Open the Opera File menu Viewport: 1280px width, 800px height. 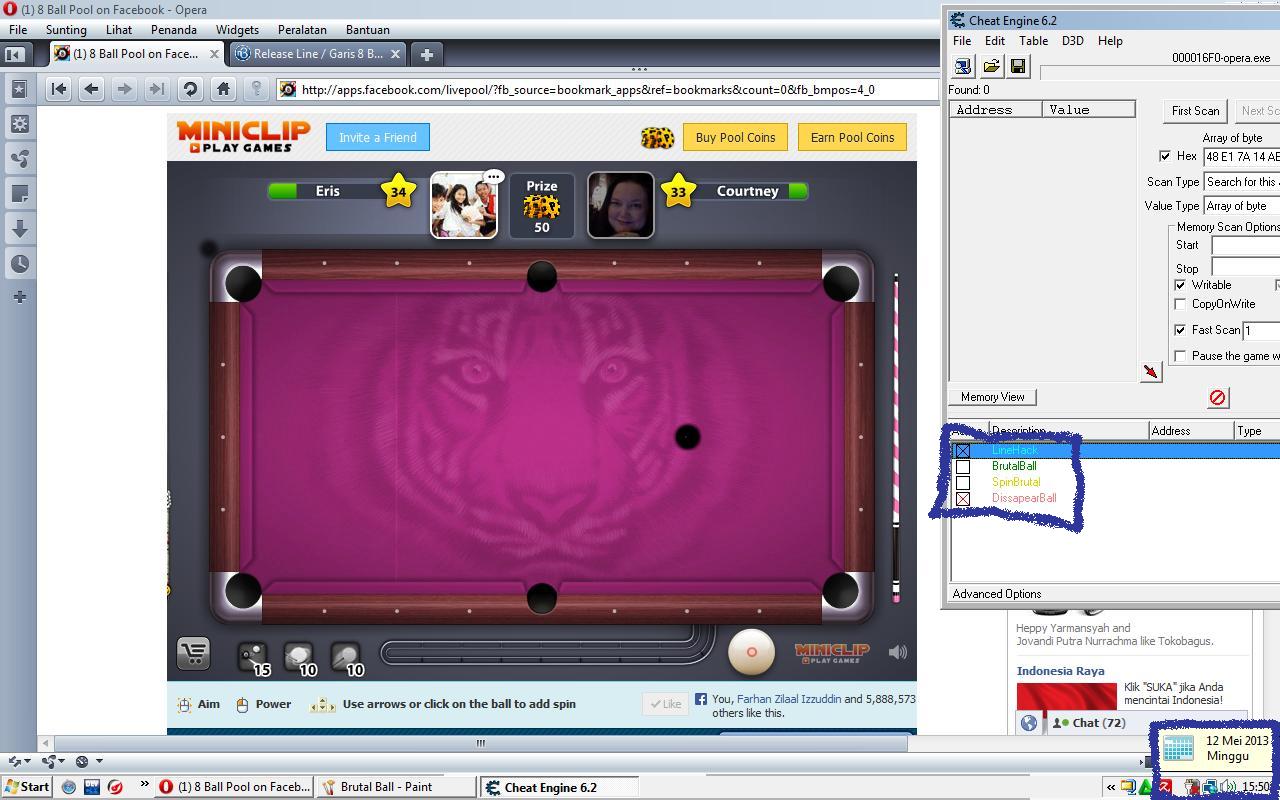click(x=18, y=30)
